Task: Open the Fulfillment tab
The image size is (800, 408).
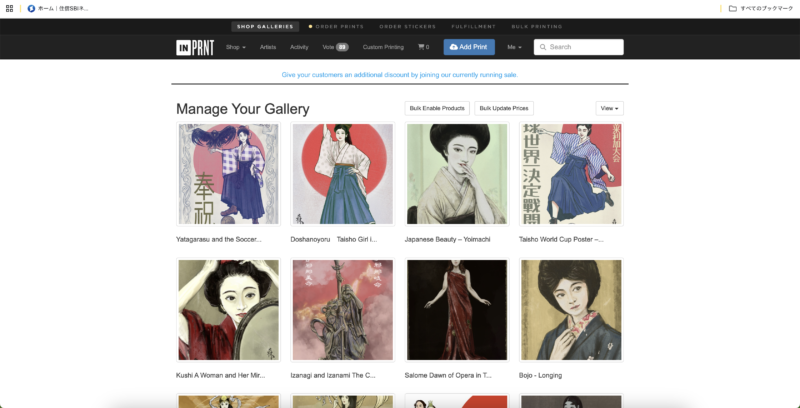Action: coord(473,27)
